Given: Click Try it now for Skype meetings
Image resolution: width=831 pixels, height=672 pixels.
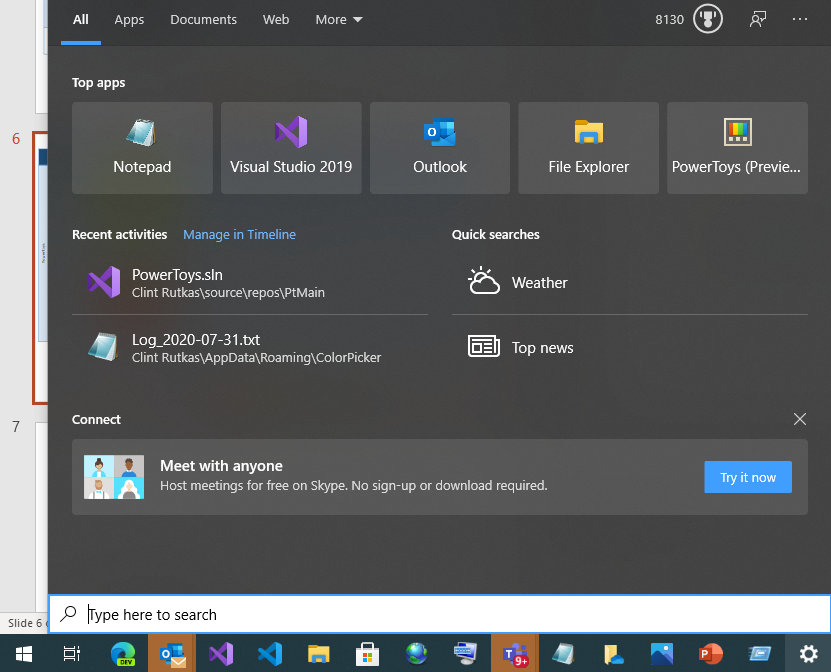Looking at the screenshot, I should (747, 477).
